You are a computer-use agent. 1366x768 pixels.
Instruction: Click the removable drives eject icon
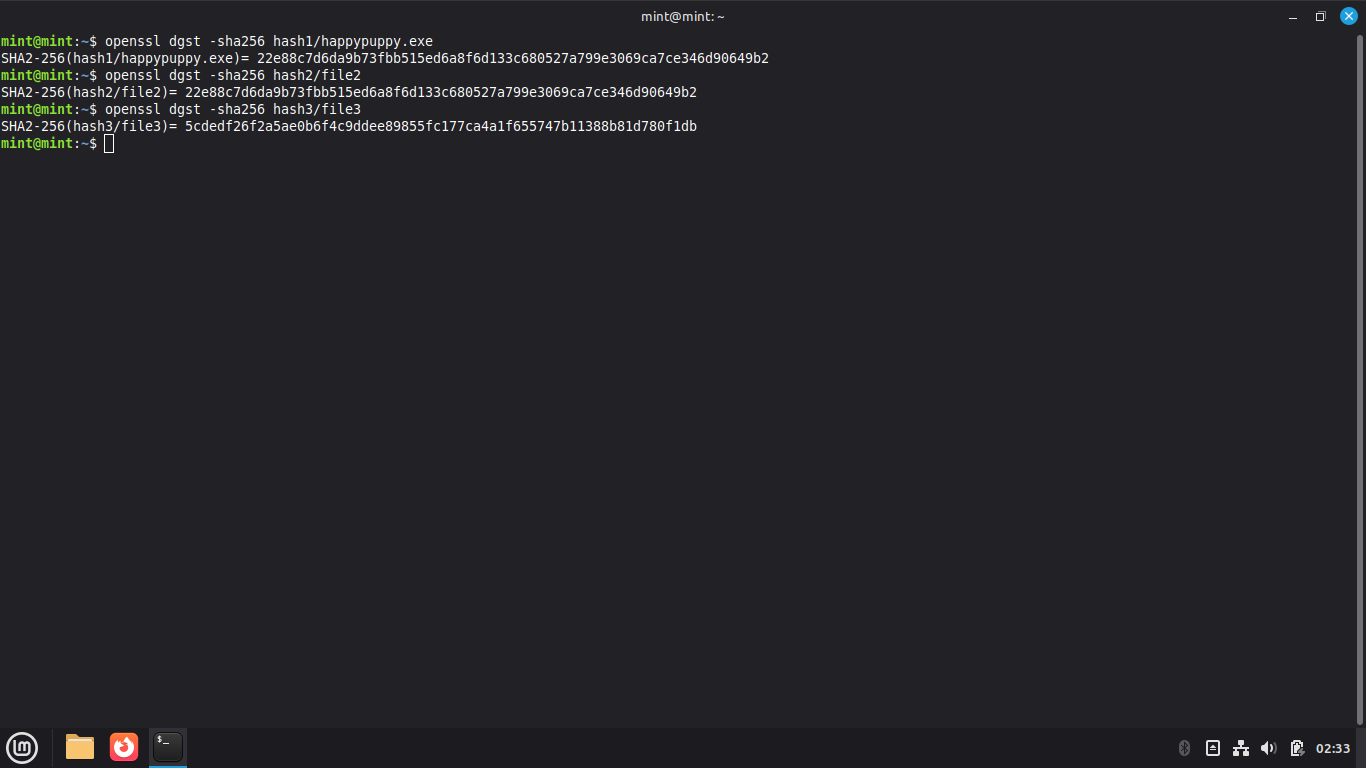pyautogui.click(x=1212, y=748)
